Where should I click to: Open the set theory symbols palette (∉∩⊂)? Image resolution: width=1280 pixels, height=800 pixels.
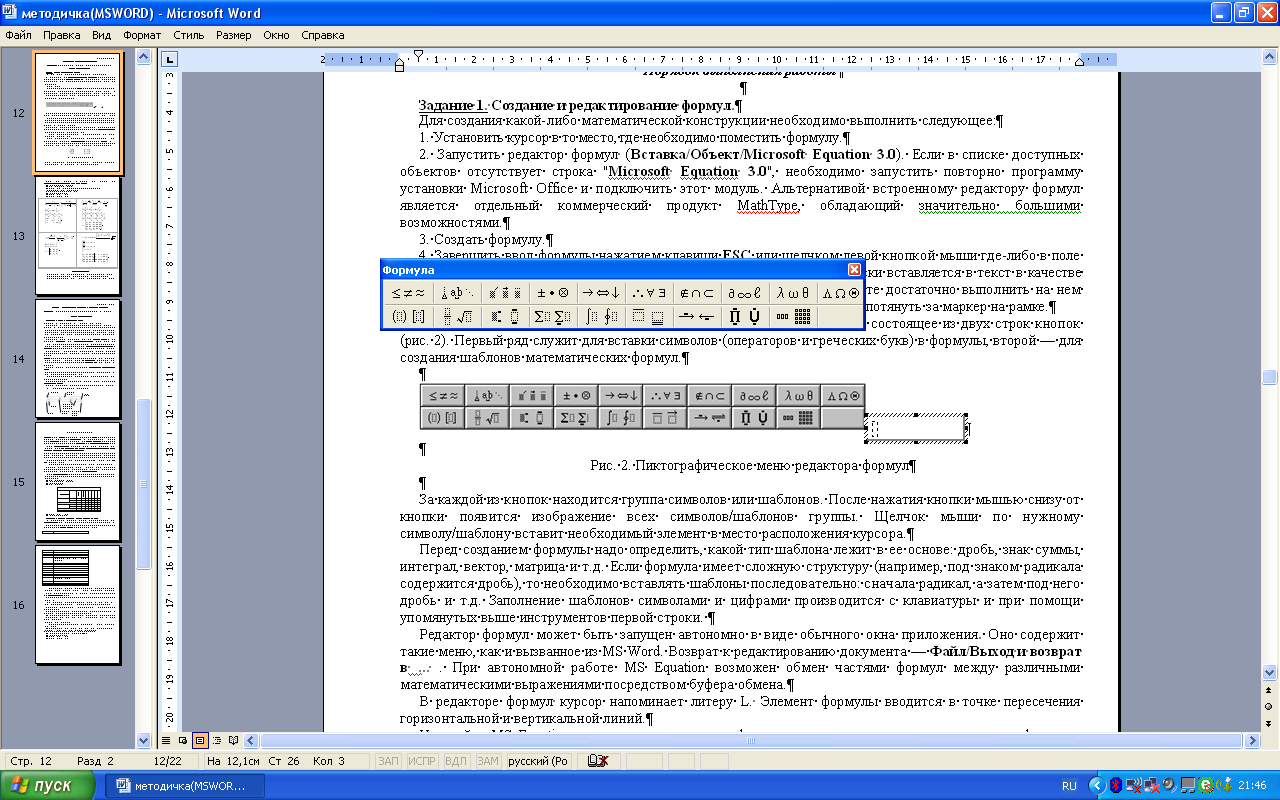[x=697, y=293]
